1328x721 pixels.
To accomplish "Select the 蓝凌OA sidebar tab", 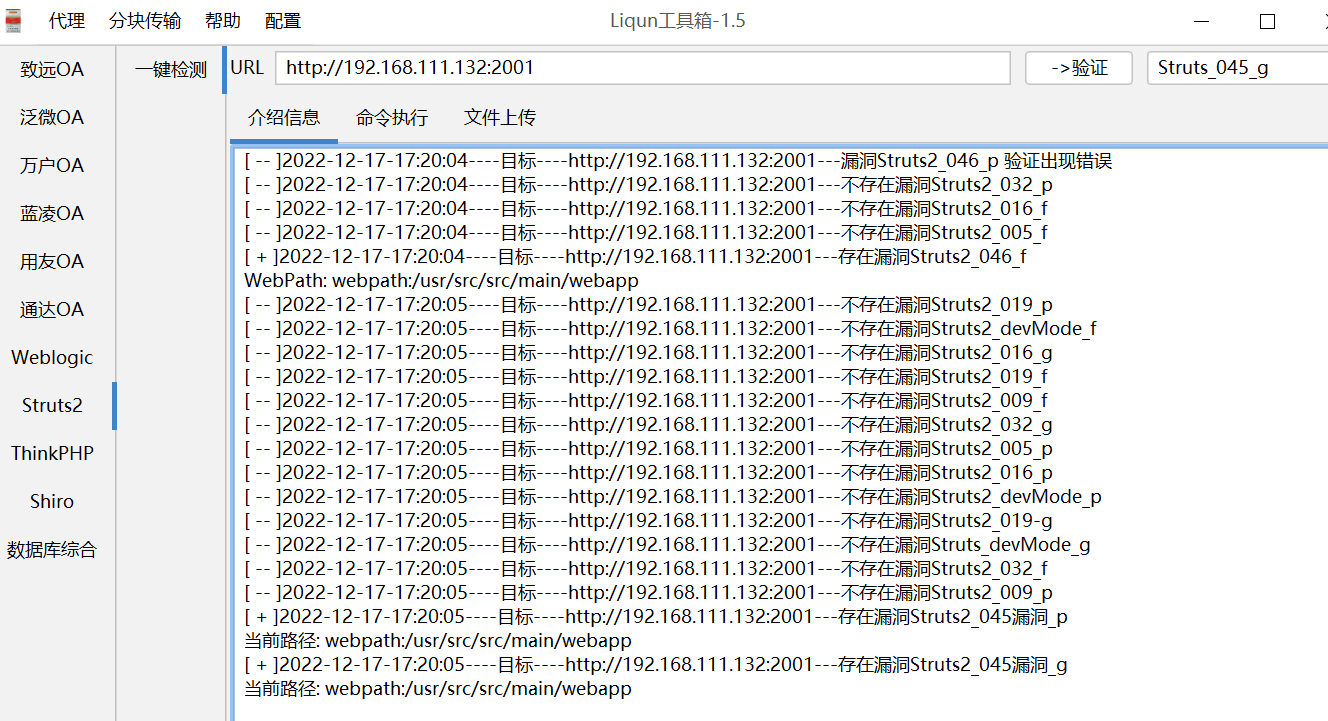I will (x=52, y=214).
